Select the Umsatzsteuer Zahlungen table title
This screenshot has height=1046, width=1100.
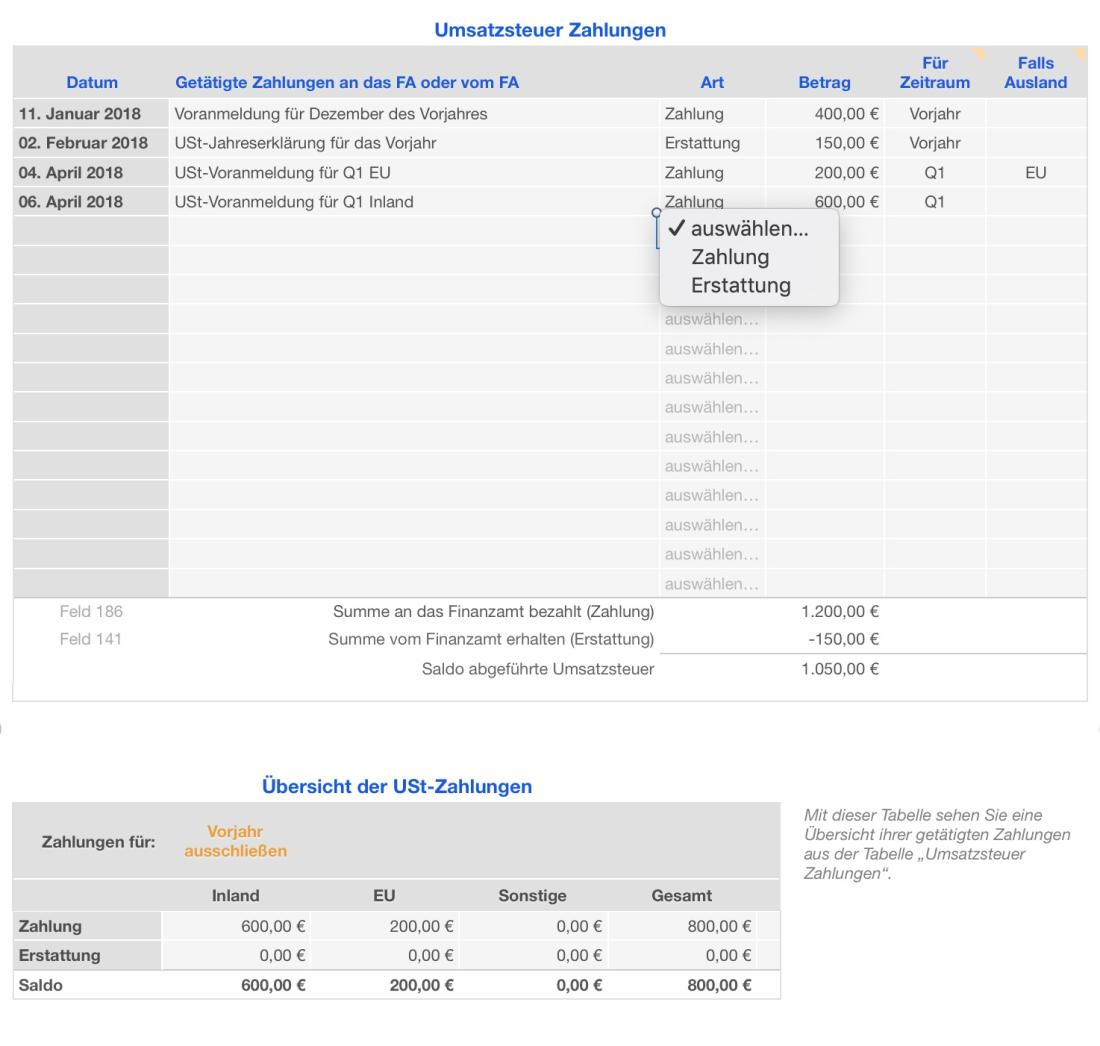(x=550, y=31)
